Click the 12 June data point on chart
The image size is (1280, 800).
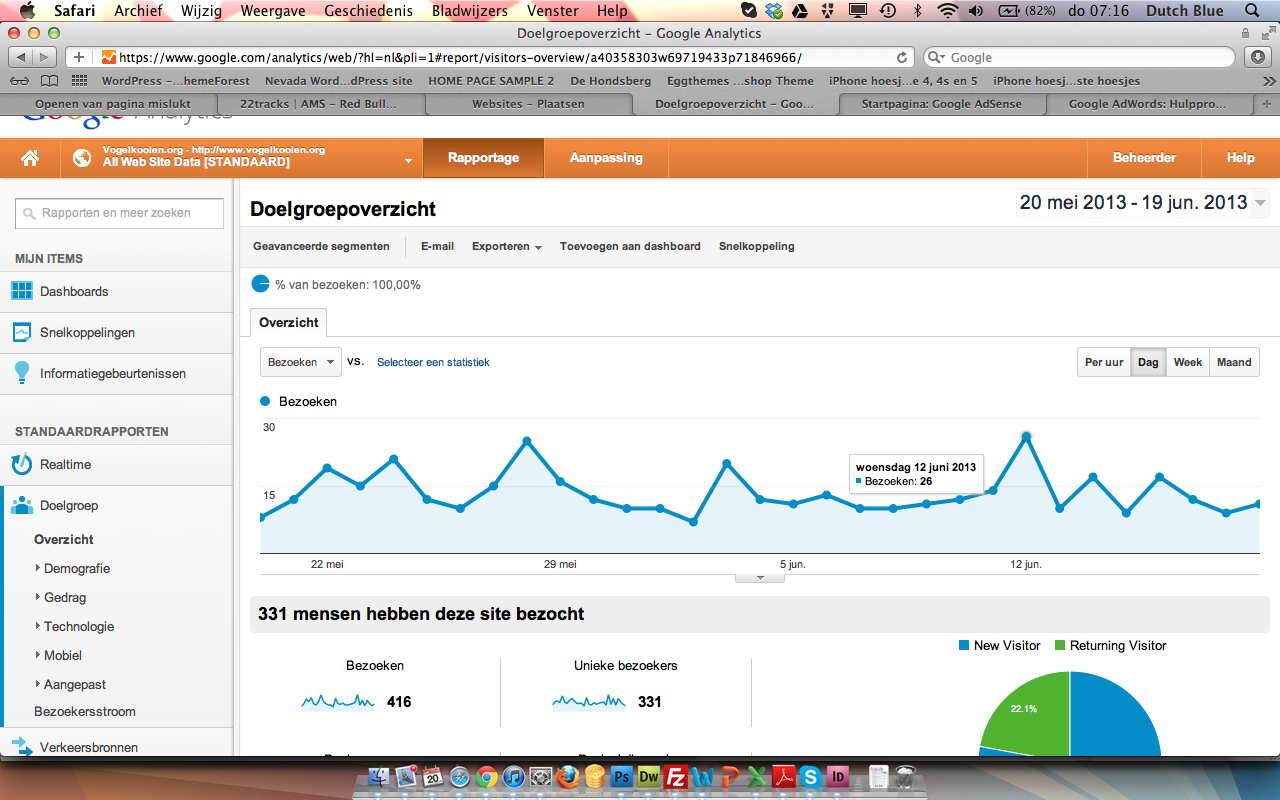(x=1026, y=436)
